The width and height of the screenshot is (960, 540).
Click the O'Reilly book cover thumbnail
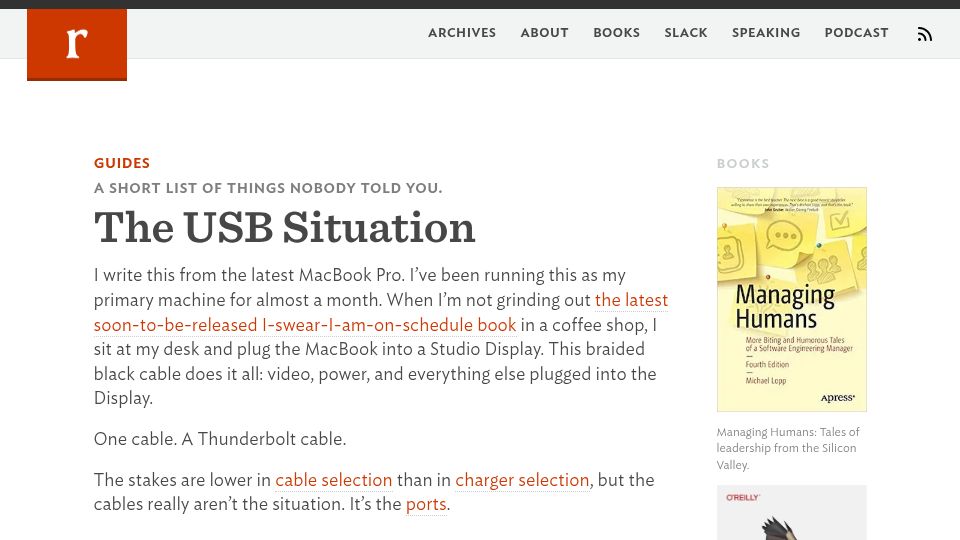click(x=792, y=512)
